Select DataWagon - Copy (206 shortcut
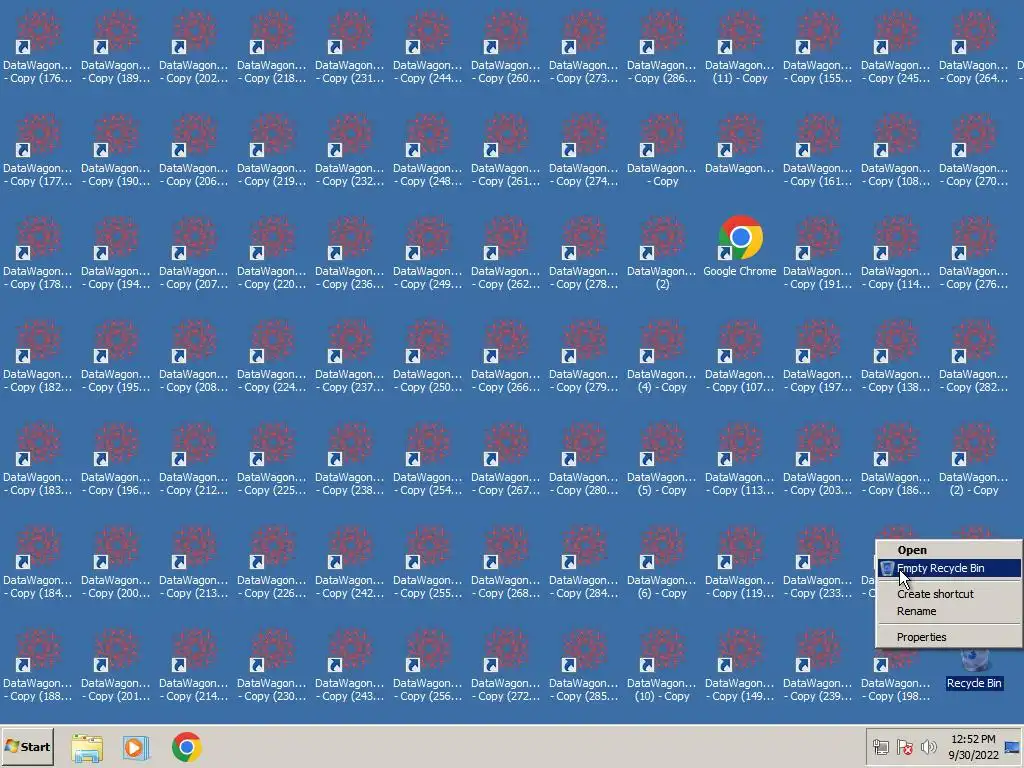 194,150
